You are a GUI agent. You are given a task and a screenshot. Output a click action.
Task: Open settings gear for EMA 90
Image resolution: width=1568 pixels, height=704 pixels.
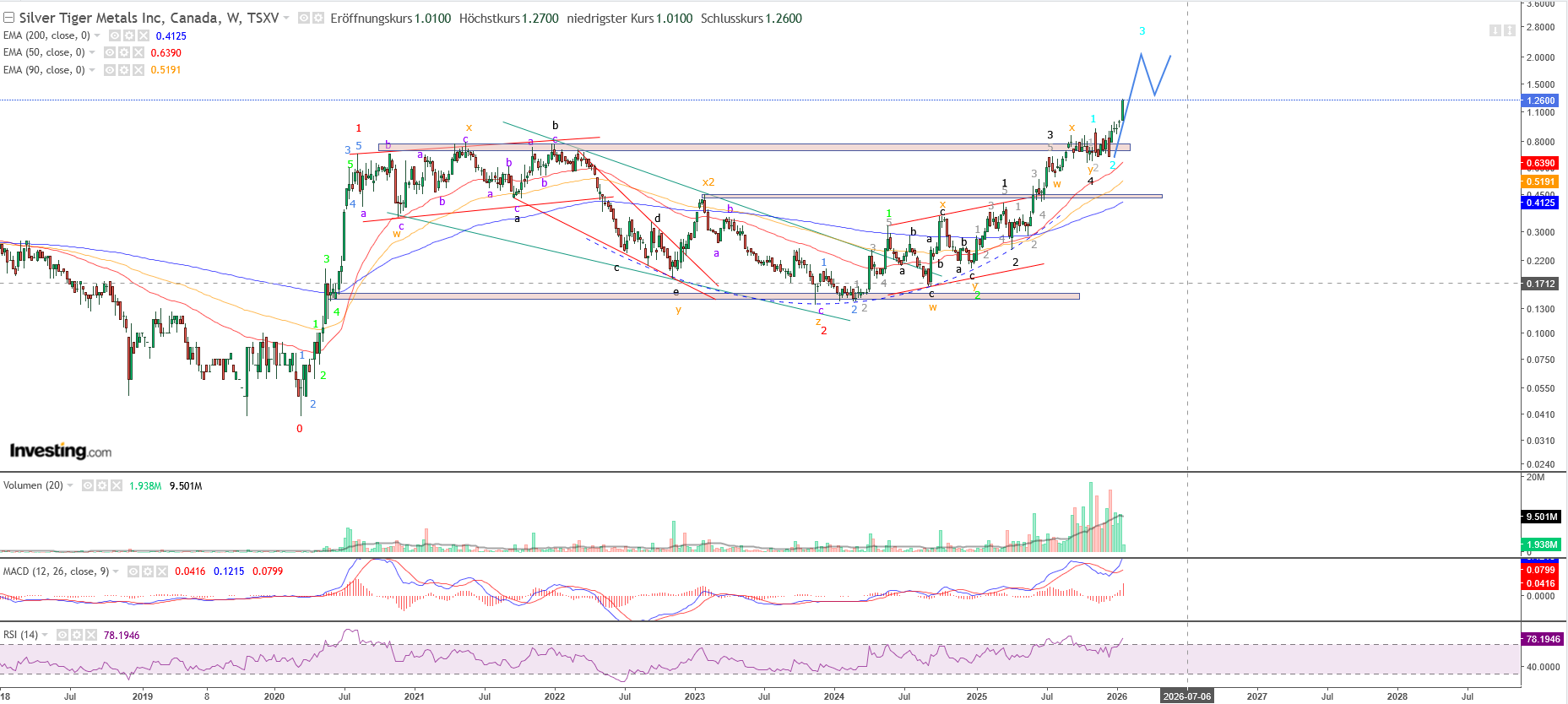coord(124,70)
